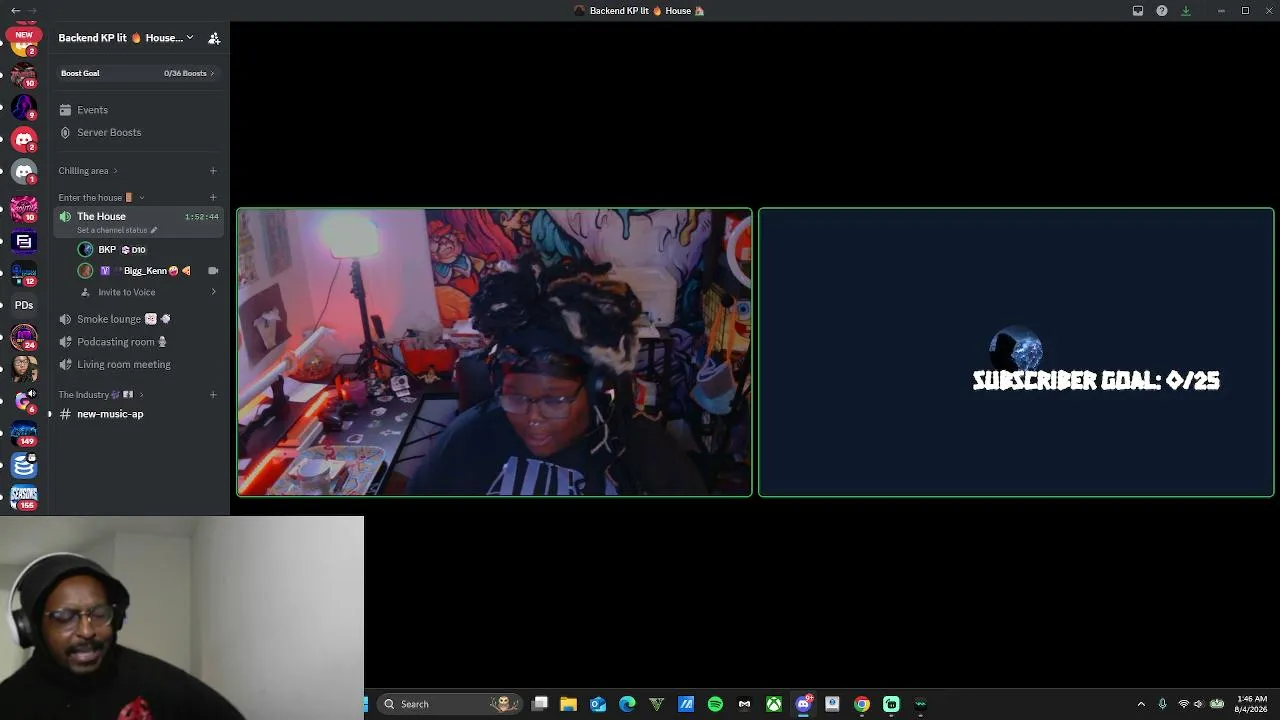The height and width of the screenshot is (720, 1280).
Task: Open Spotify from the taskbar
Action: coord(715,704)
